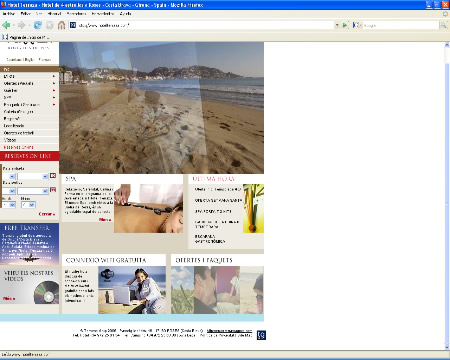Click the Free Transfer banner image
Screen dimensions: 450x360
tap(29, 244)
